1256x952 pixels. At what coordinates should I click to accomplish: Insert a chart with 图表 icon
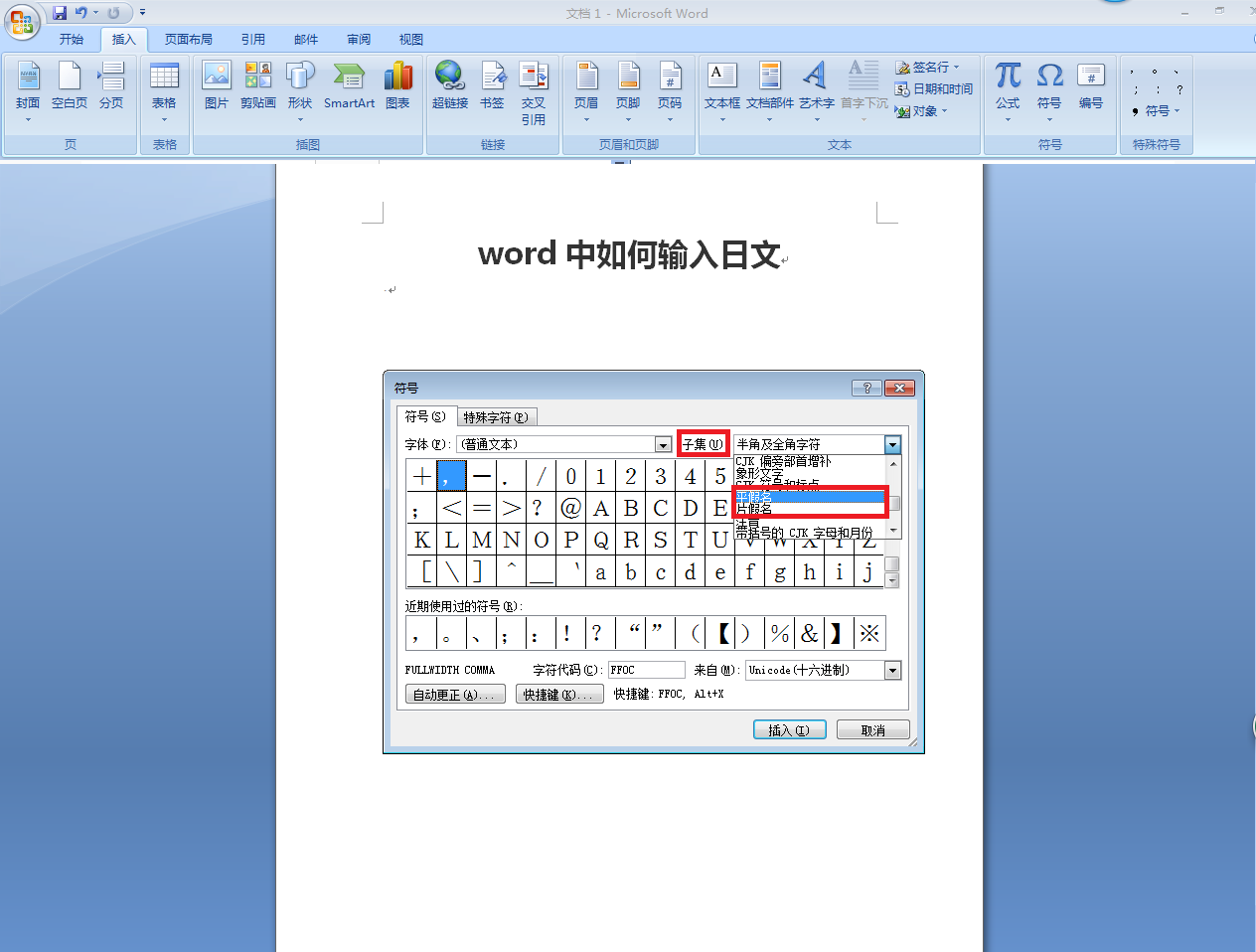[397, 85]
